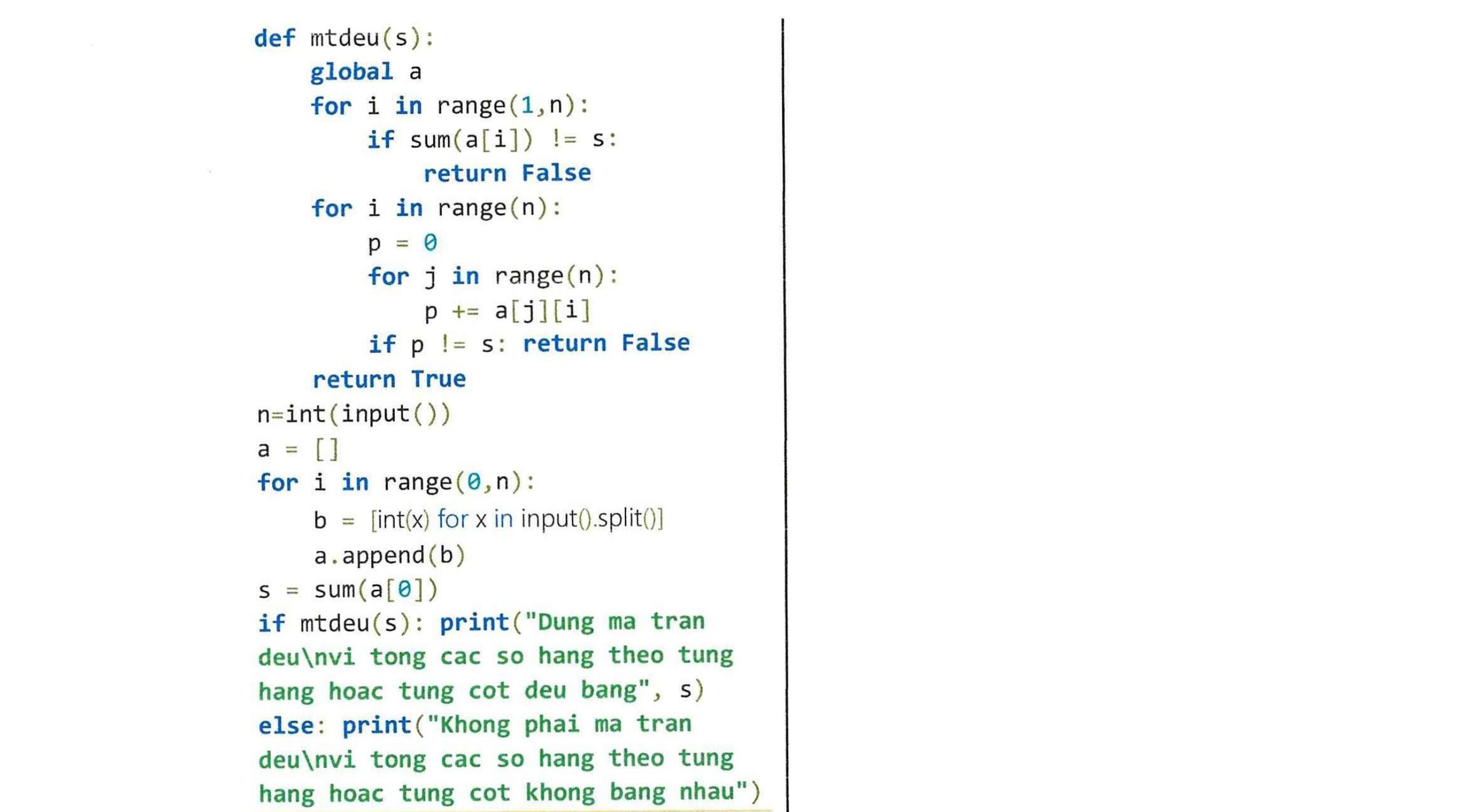Image resolution: width=1482 pixels, height=812 pixels.
Task: Click the 's = sum(a[0])' line
Action: click(x=348, y=590)
